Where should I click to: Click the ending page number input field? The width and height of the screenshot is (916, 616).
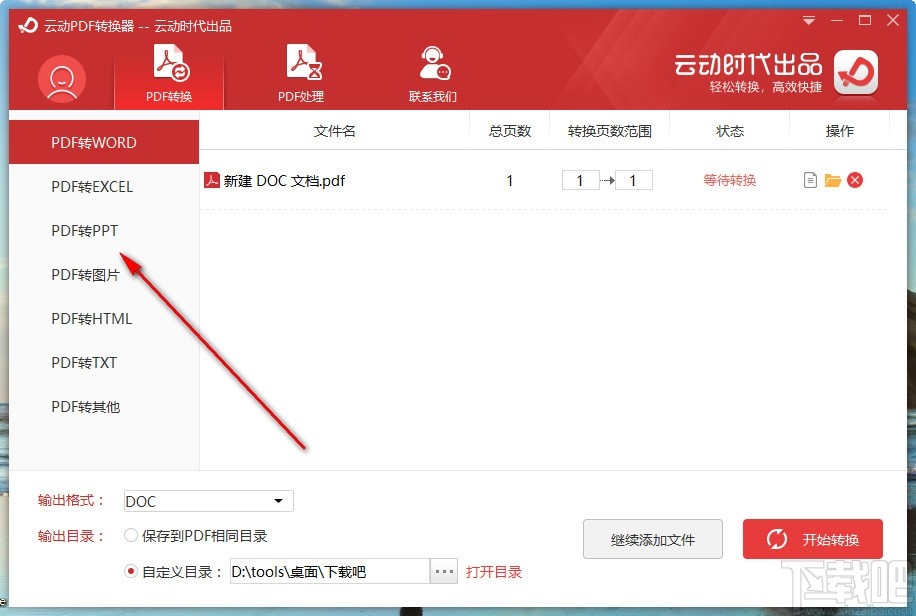coord(633,180)
